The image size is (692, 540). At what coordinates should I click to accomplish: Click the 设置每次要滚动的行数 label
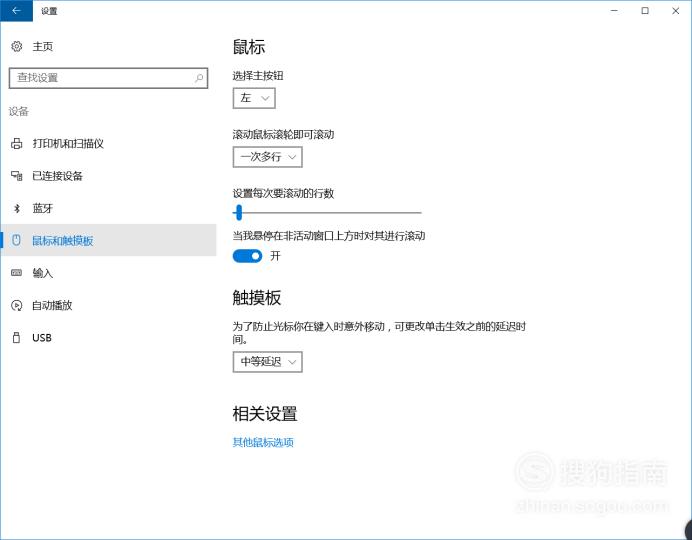click(x=283, y=193)
